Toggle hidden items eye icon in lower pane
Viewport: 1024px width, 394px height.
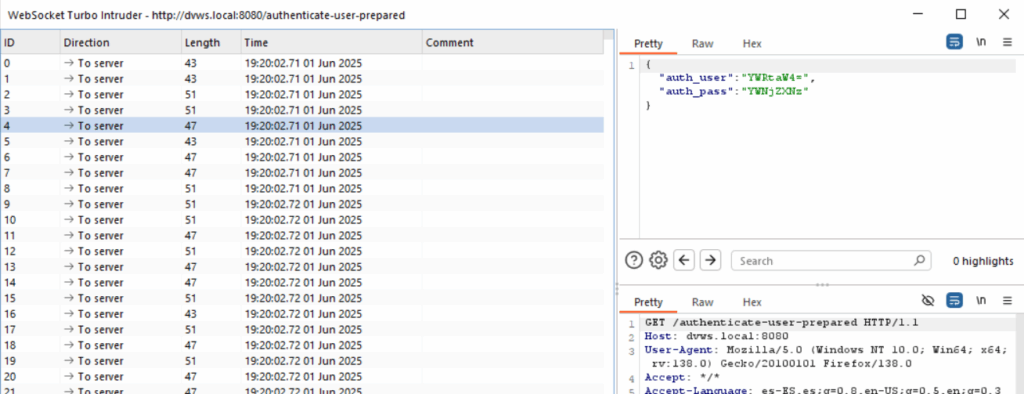pyautogui.click(x=927, y=300)
